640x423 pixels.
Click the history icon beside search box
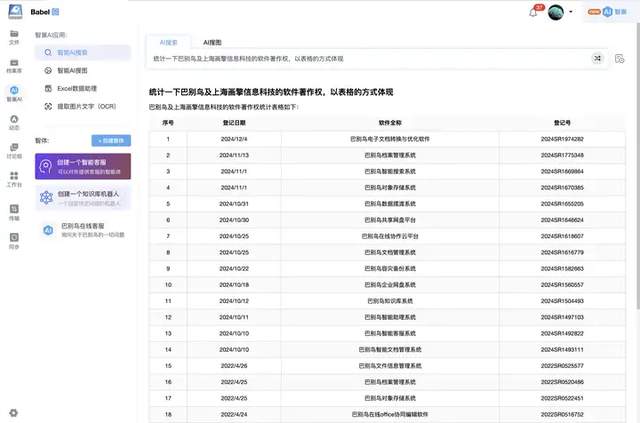pos(620,59)
